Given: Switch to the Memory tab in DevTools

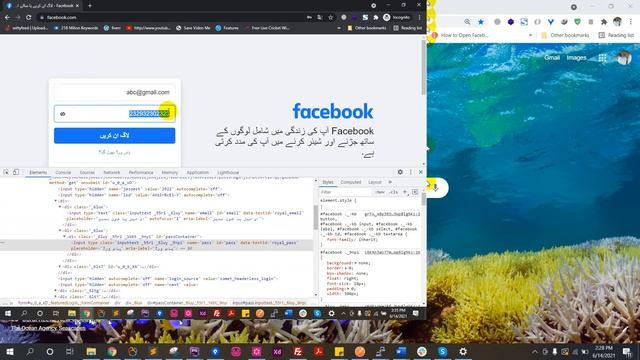Looking at the screenshot, I should point(170,173).
